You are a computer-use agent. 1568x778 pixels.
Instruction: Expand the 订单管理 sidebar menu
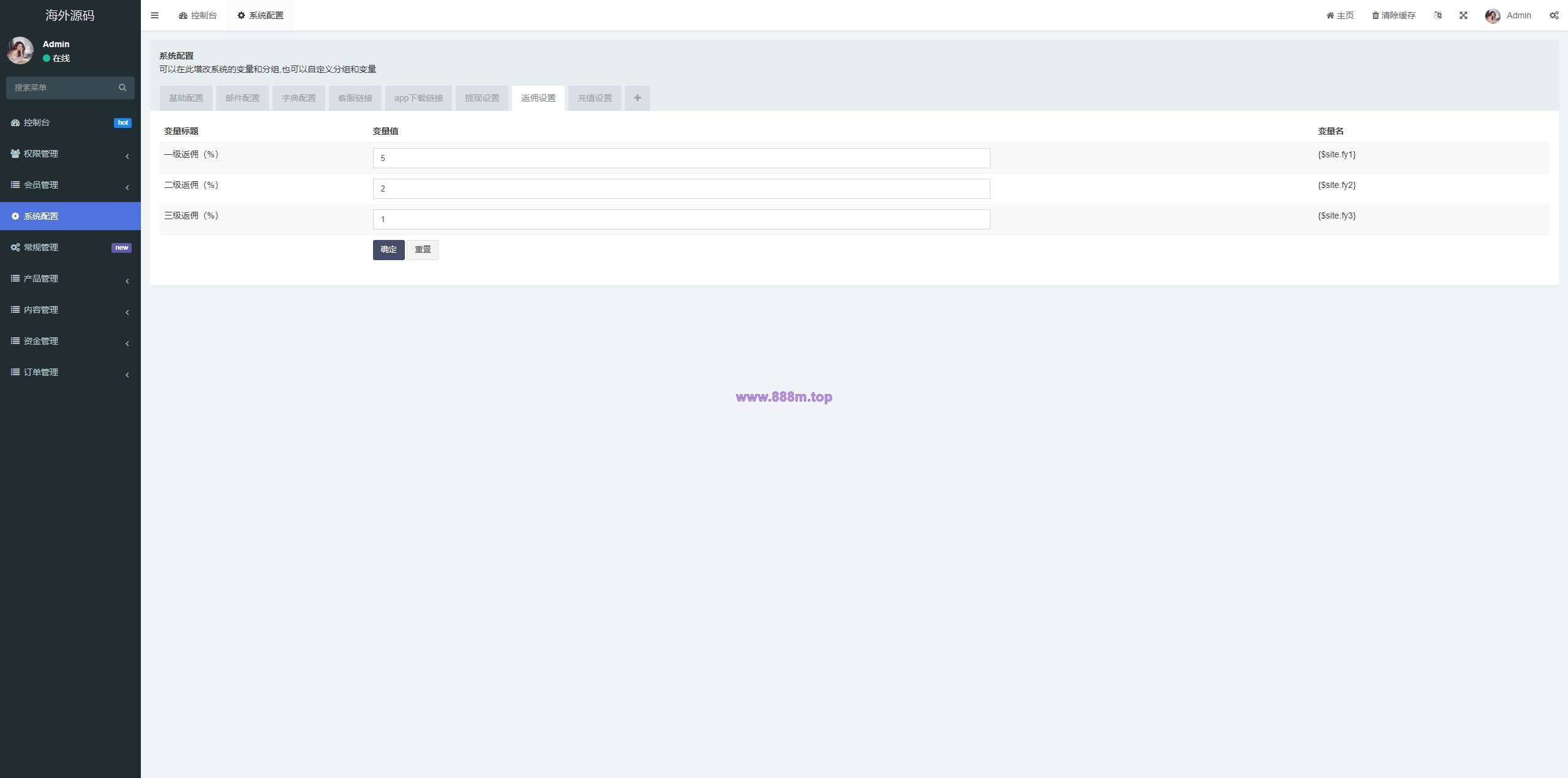click(70, 372)
